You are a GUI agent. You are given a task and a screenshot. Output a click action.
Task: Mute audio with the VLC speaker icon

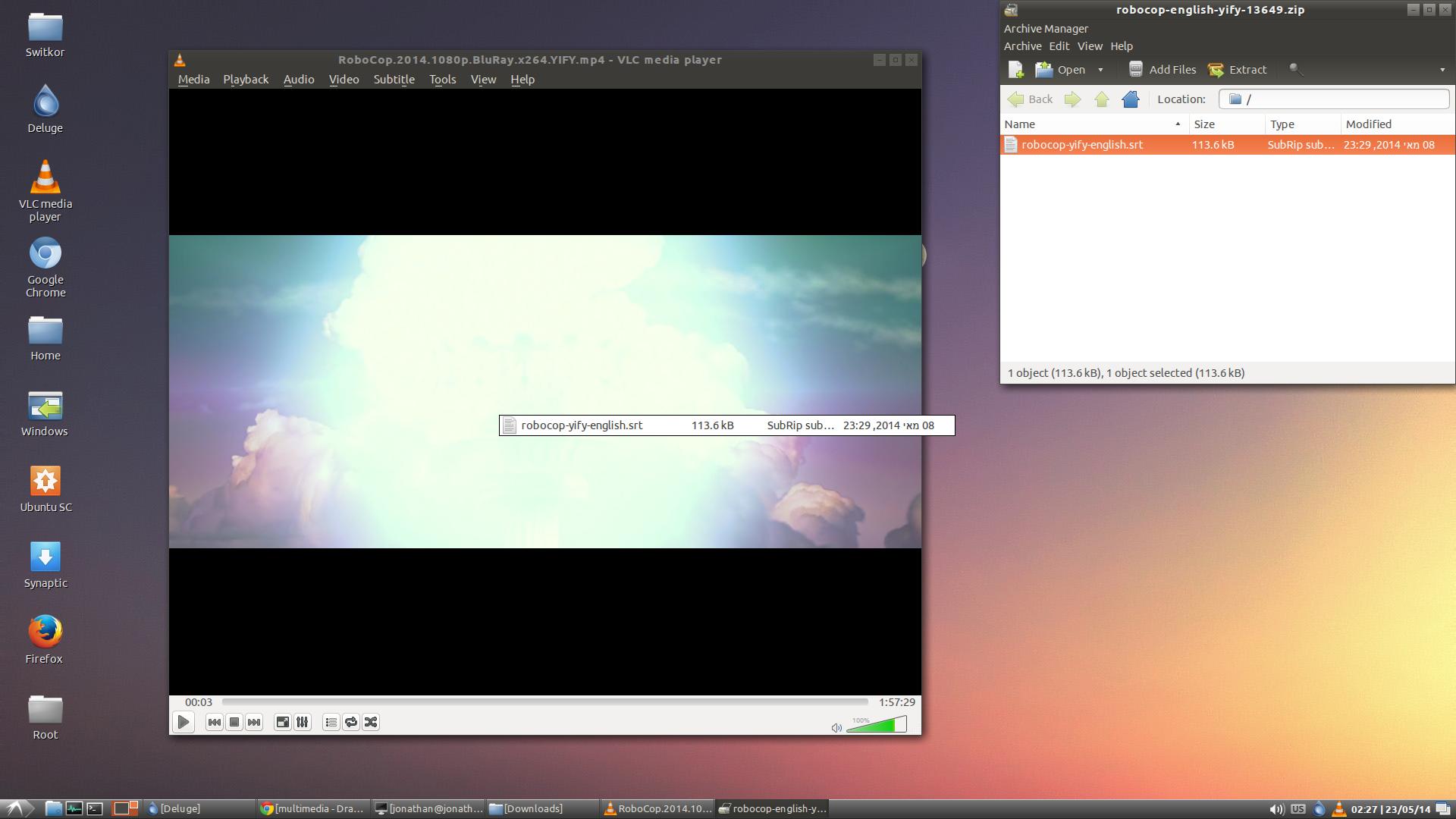tap(836, 727)
